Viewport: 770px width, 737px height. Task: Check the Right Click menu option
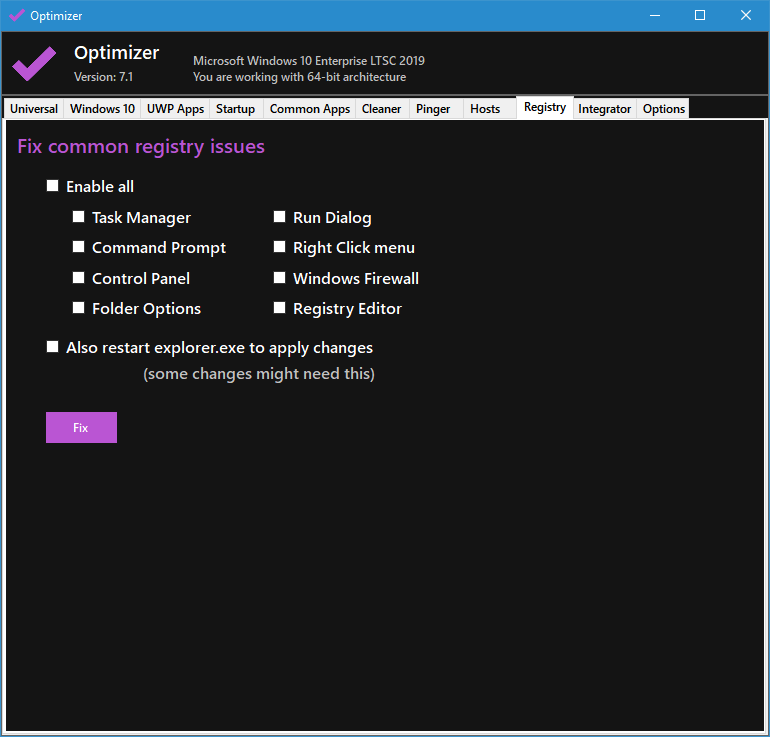coord(280,247)
